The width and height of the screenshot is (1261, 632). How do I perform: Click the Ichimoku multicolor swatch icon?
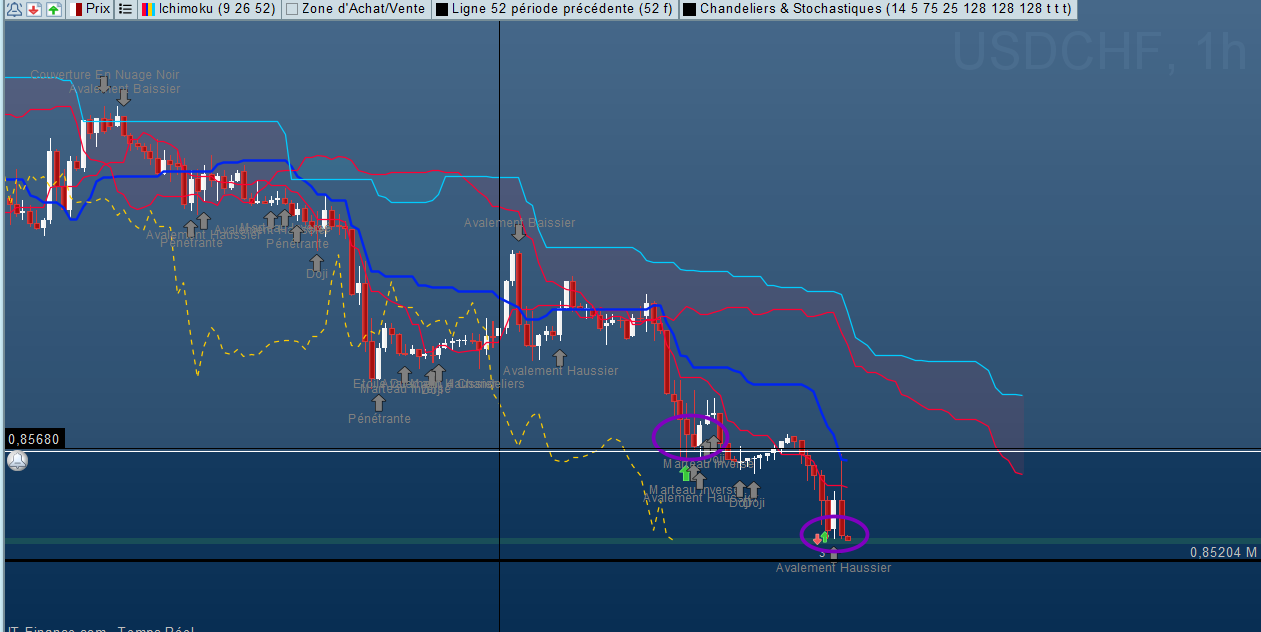147,9
